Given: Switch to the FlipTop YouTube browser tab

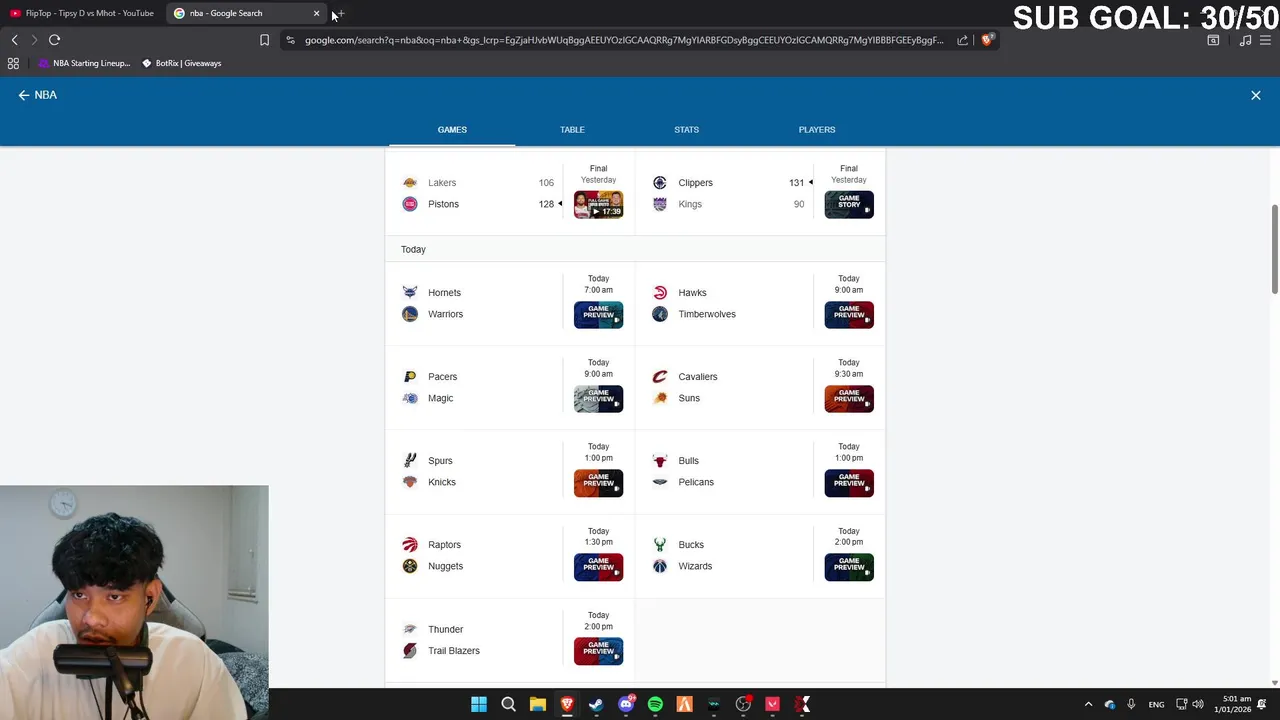Looking at the screenshot, I should click(82, 13).
